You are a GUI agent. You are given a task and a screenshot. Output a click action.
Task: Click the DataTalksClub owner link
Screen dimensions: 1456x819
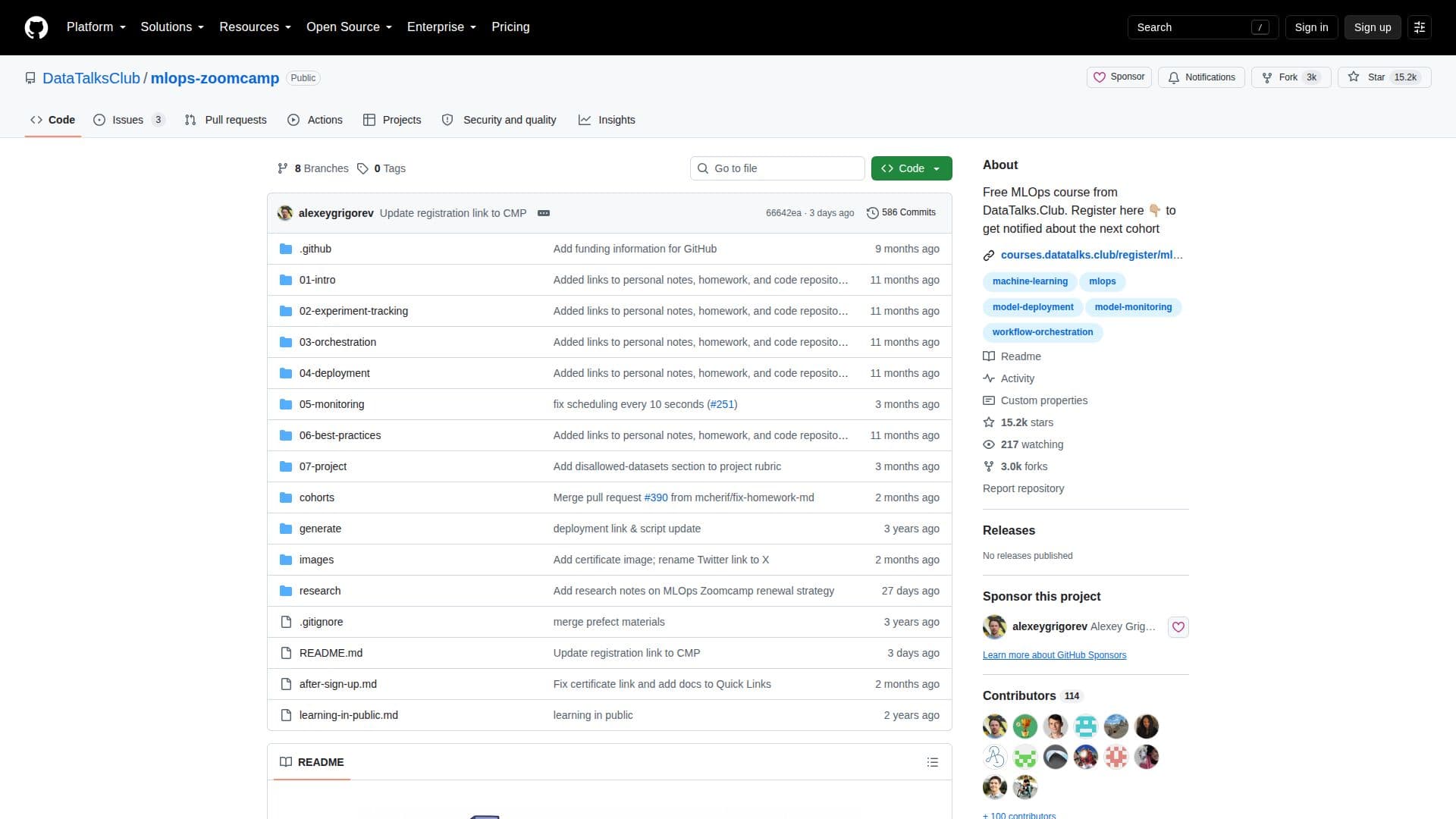[x=91, y=78]
